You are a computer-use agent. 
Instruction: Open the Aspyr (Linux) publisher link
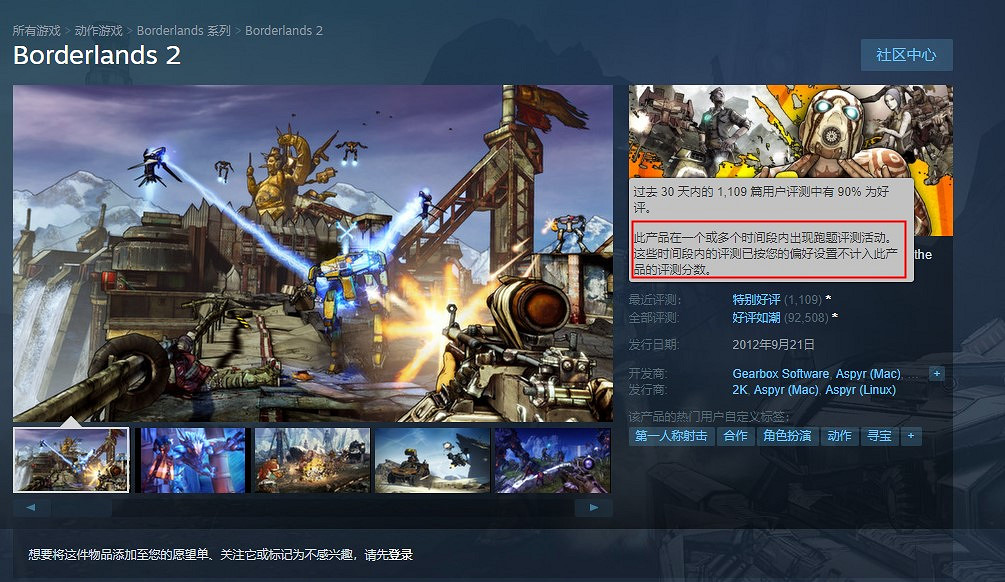861,389
